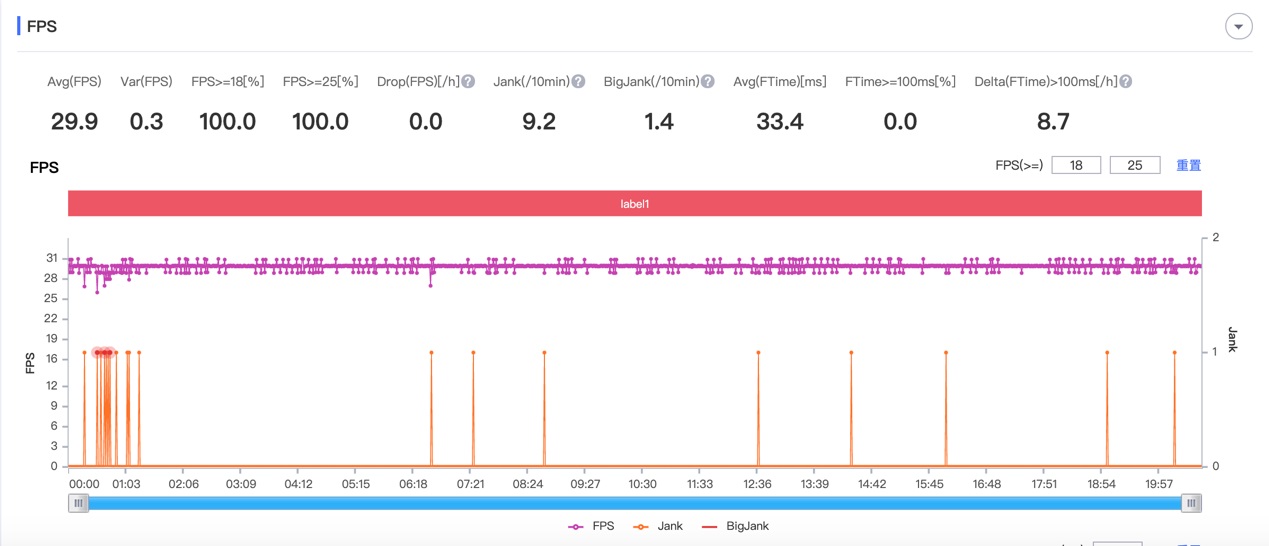The width and height of the screenshot is (1269, 546).
Task: Open help icon next to Jank(/10min)
Action: [578, 82]
